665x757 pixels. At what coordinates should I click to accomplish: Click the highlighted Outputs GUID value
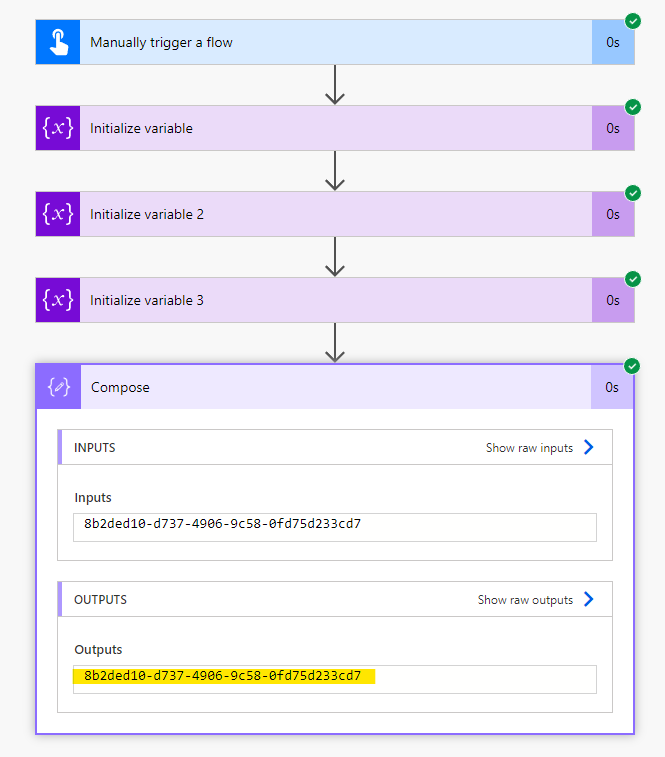(x=224, y=676)
